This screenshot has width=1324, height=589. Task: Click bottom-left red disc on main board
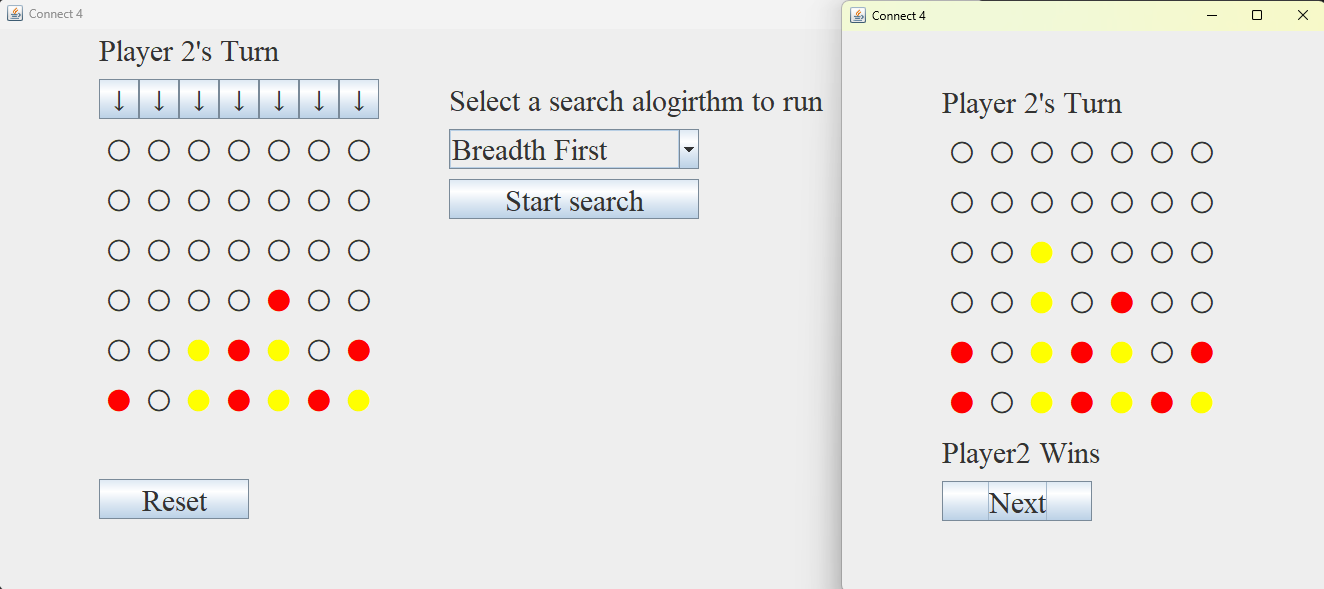pyautogui.click(x=119, y=400)
